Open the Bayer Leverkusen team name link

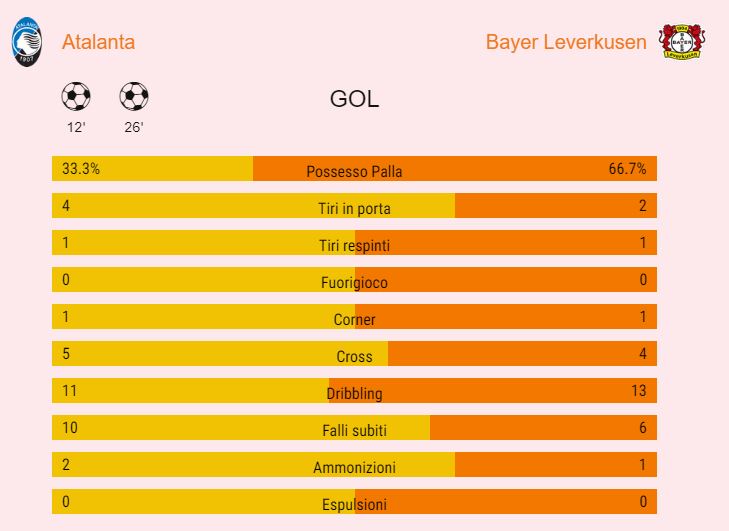566,42
